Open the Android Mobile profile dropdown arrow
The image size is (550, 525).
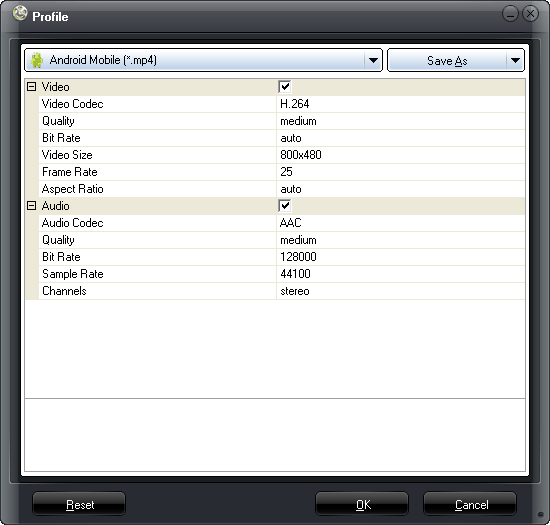pos(373,60)
